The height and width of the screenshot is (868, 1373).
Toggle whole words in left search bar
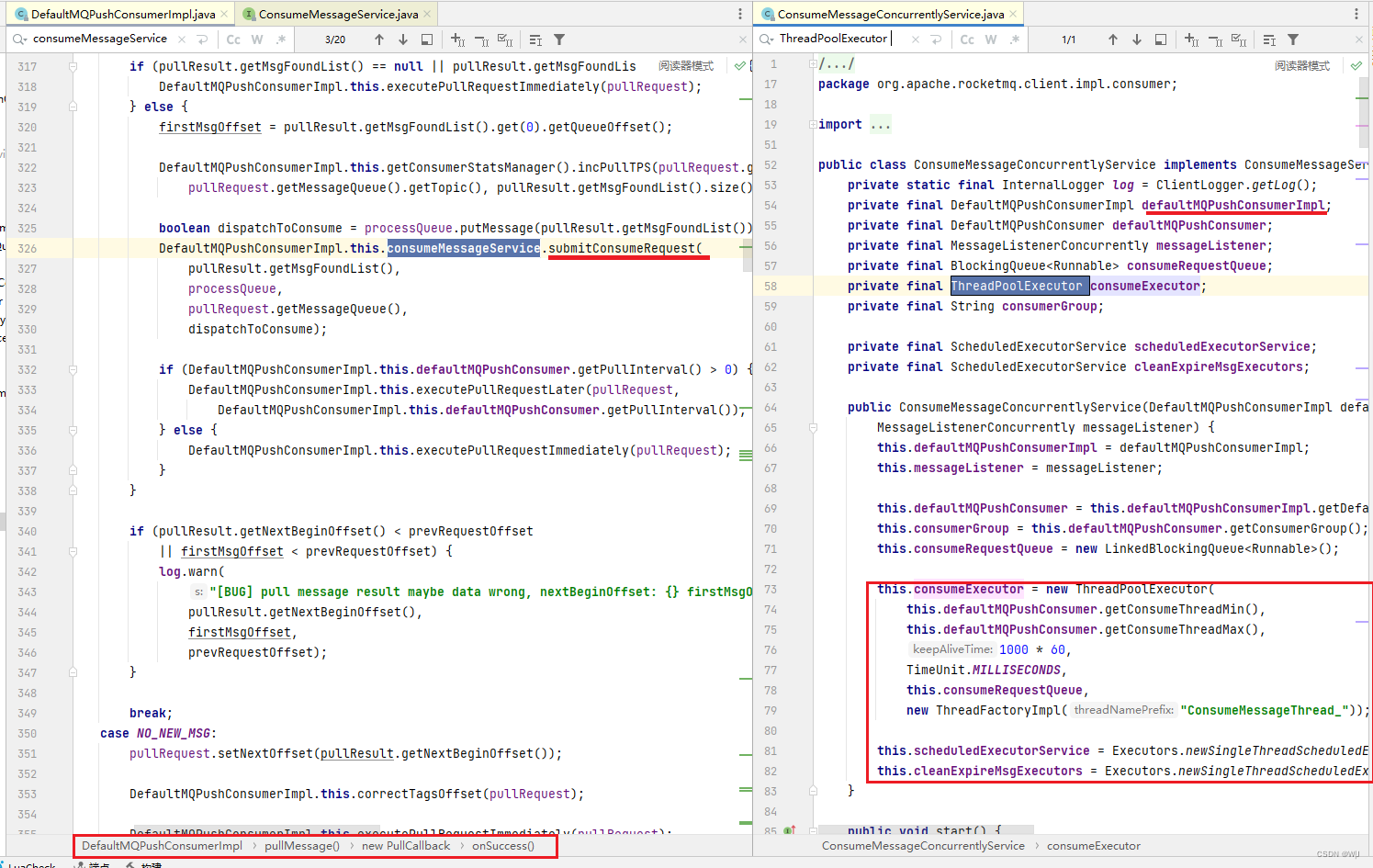pos(257,39)
